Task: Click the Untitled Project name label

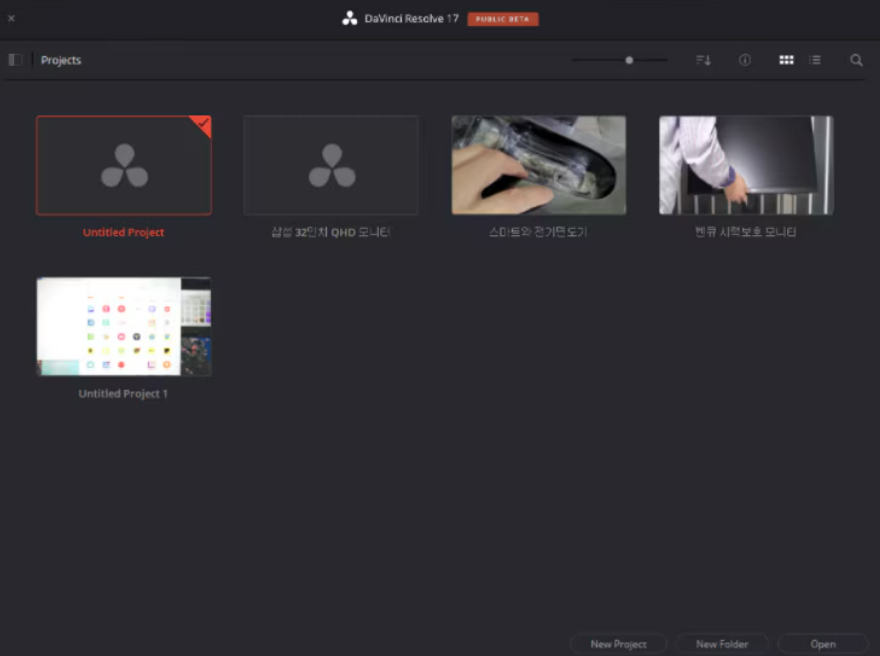Action: pyautogui.click(x=123, y=232)
